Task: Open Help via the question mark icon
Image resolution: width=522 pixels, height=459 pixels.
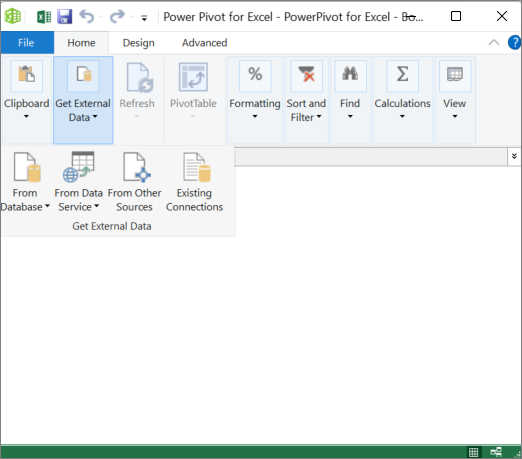Action: click(x=515, y=43)
